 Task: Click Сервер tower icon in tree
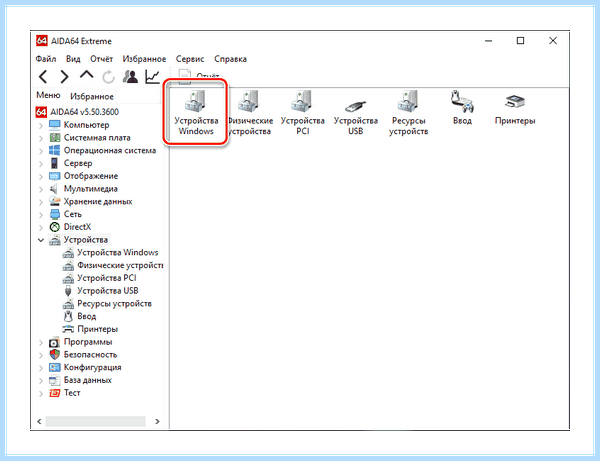pyautogui.click(x=55, y=163)
